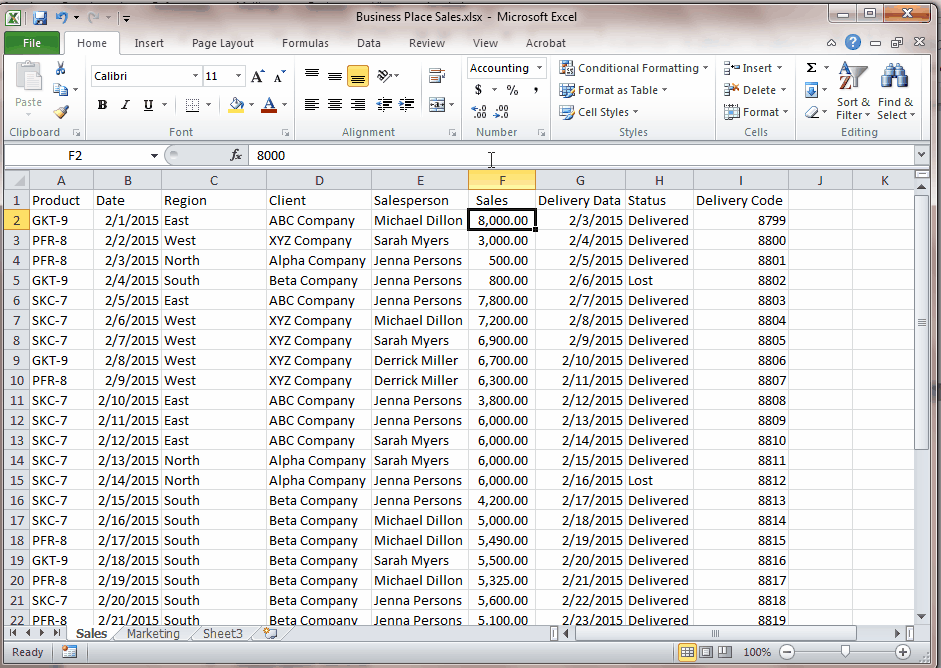Open Find & Select binoculars menu
941x668 pixels.
point(895,91)
